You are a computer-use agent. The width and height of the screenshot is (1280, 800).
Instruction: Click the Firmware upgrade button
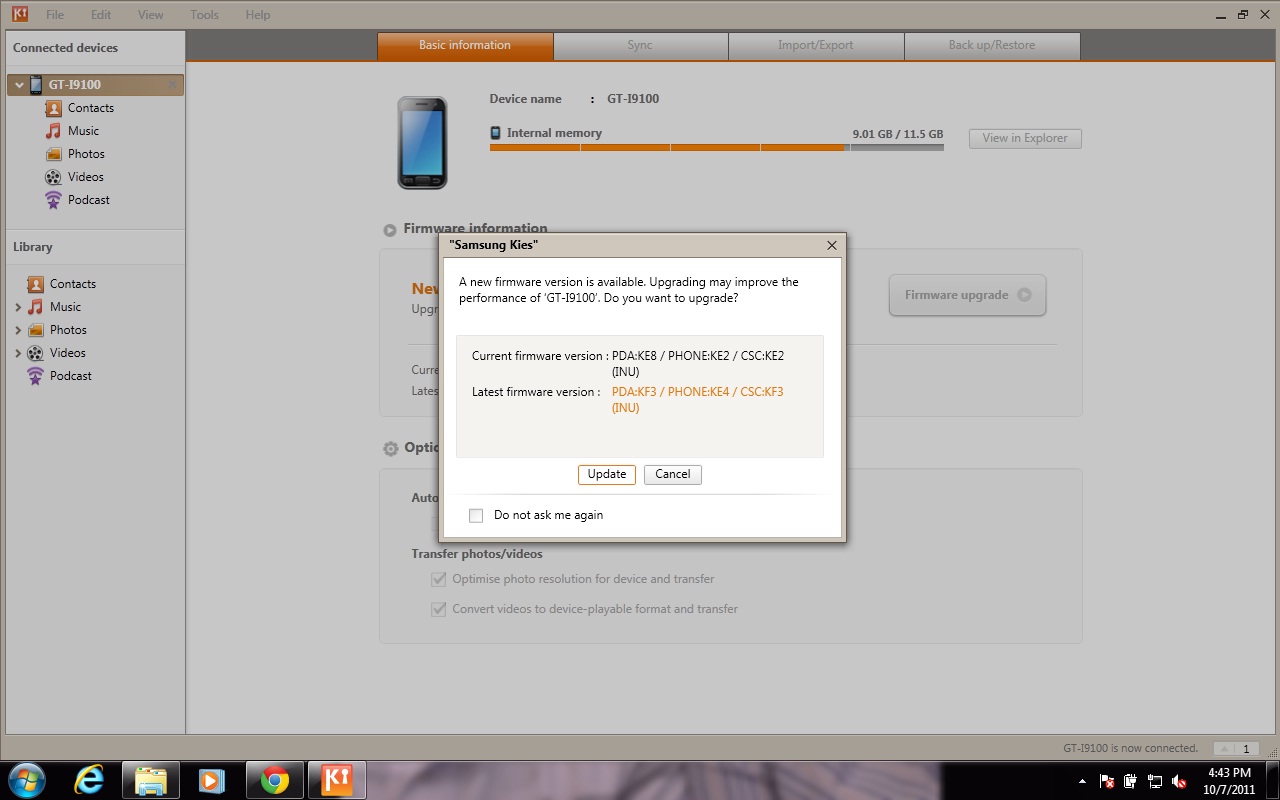[x=967, y=295]
